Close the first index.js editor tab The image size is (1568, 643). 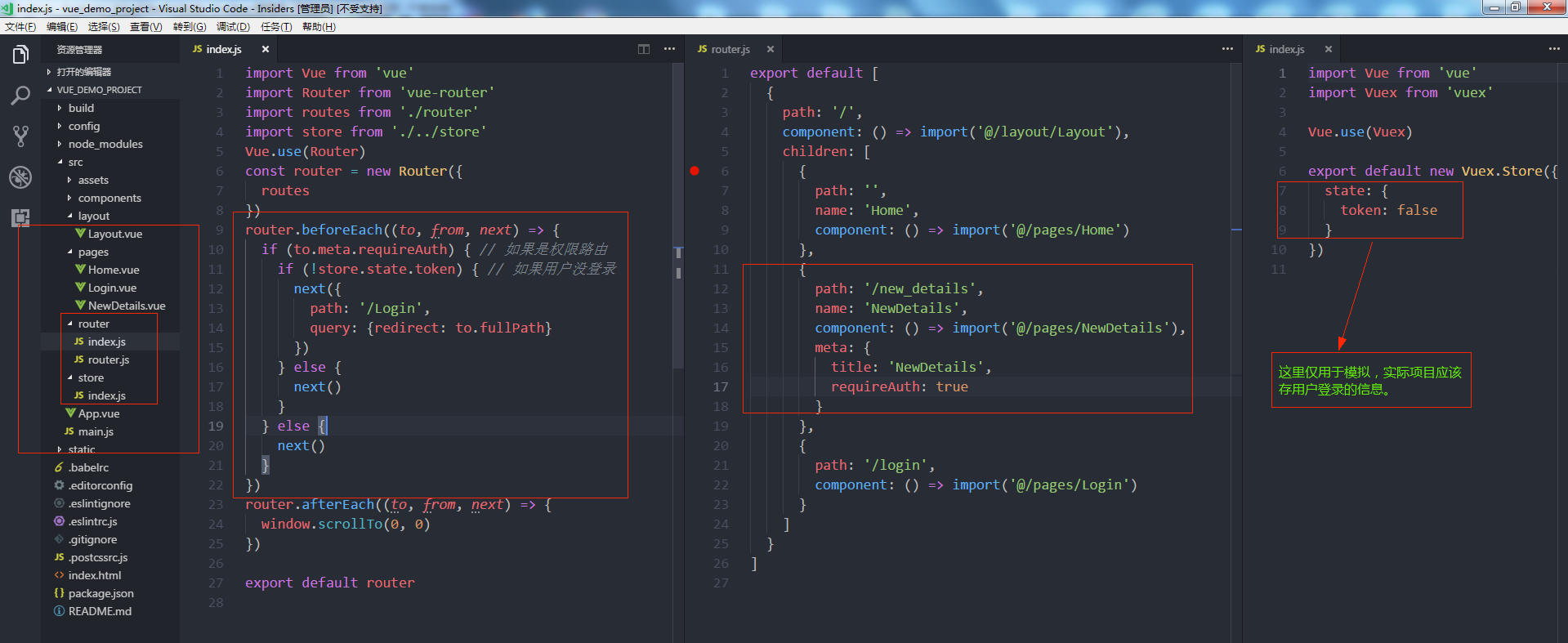[x=266, y=49]
